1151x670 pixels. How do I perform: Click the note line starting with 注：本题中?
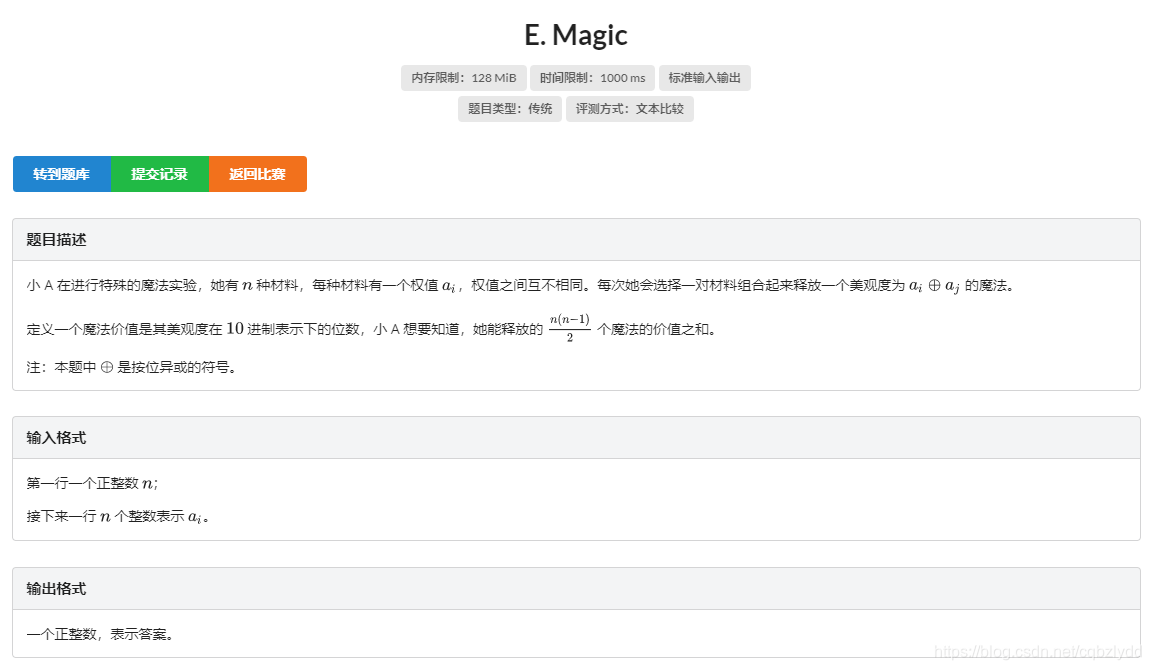132,367
